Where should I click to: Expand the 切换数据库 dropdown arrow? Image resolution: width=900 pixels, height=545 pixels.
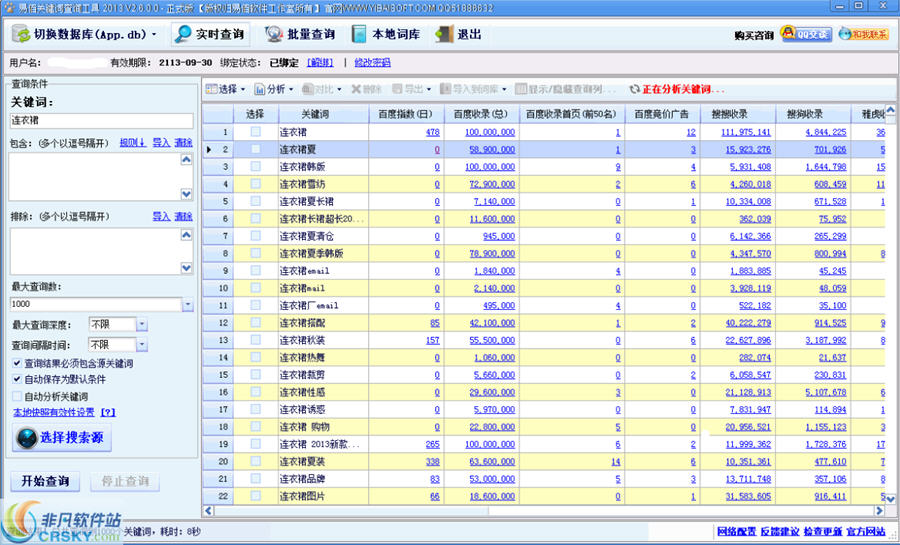(154, 34)
